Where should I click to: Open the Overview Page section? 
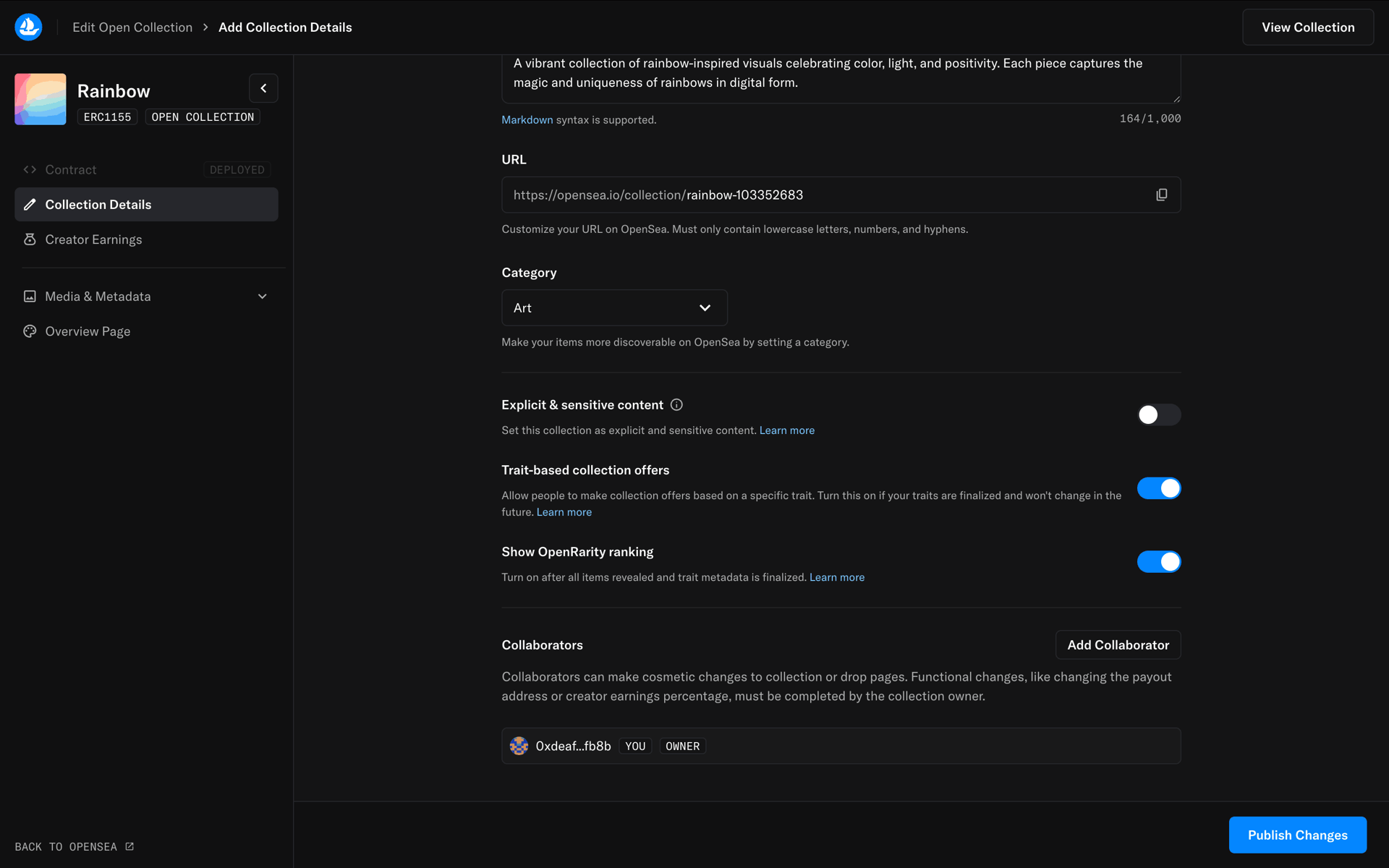[x=146, y=331]
